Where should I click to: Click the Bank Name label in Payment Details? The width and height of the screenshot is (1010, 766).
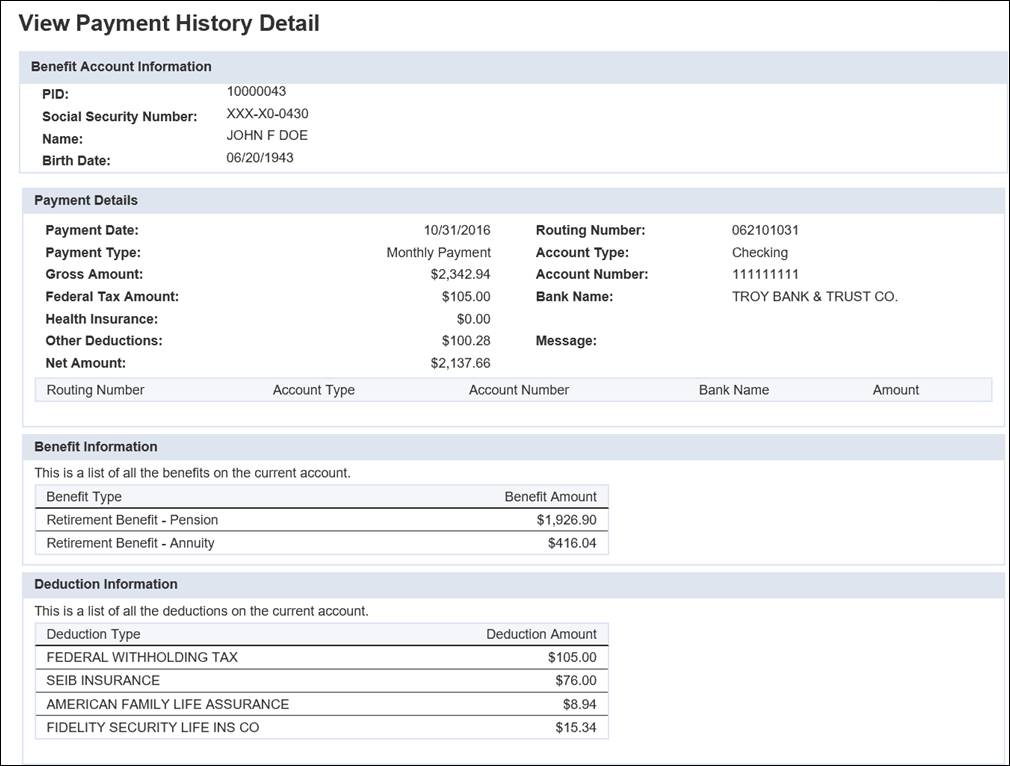coord(575,296)
